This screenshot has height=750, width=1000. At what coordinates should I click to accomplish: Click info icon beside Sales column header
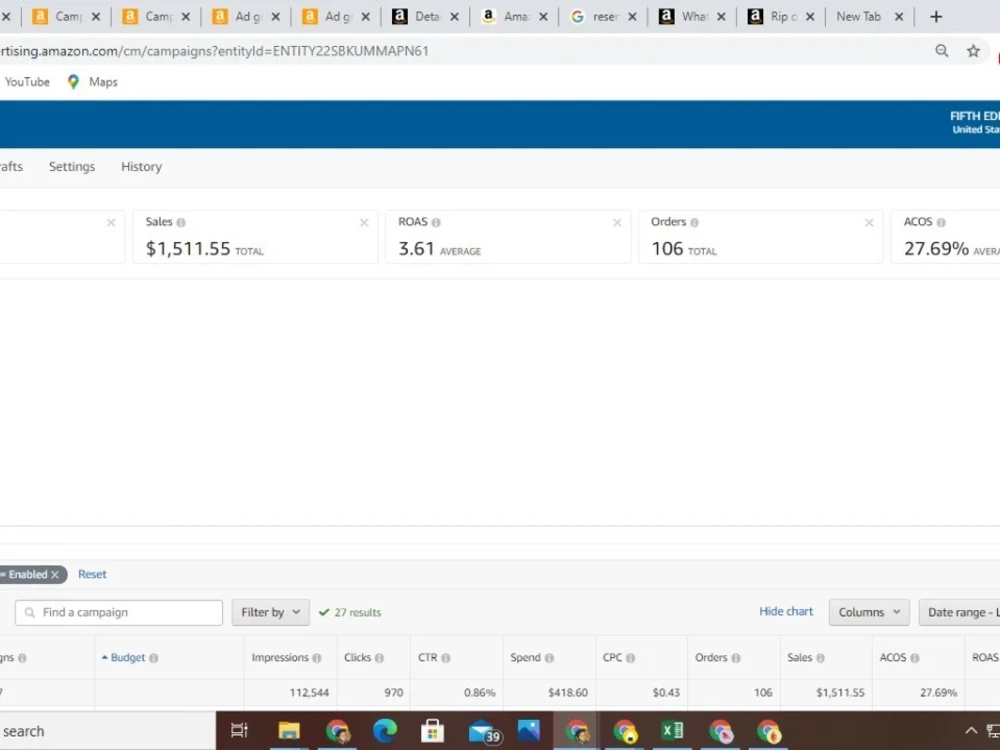pos(821,658)
